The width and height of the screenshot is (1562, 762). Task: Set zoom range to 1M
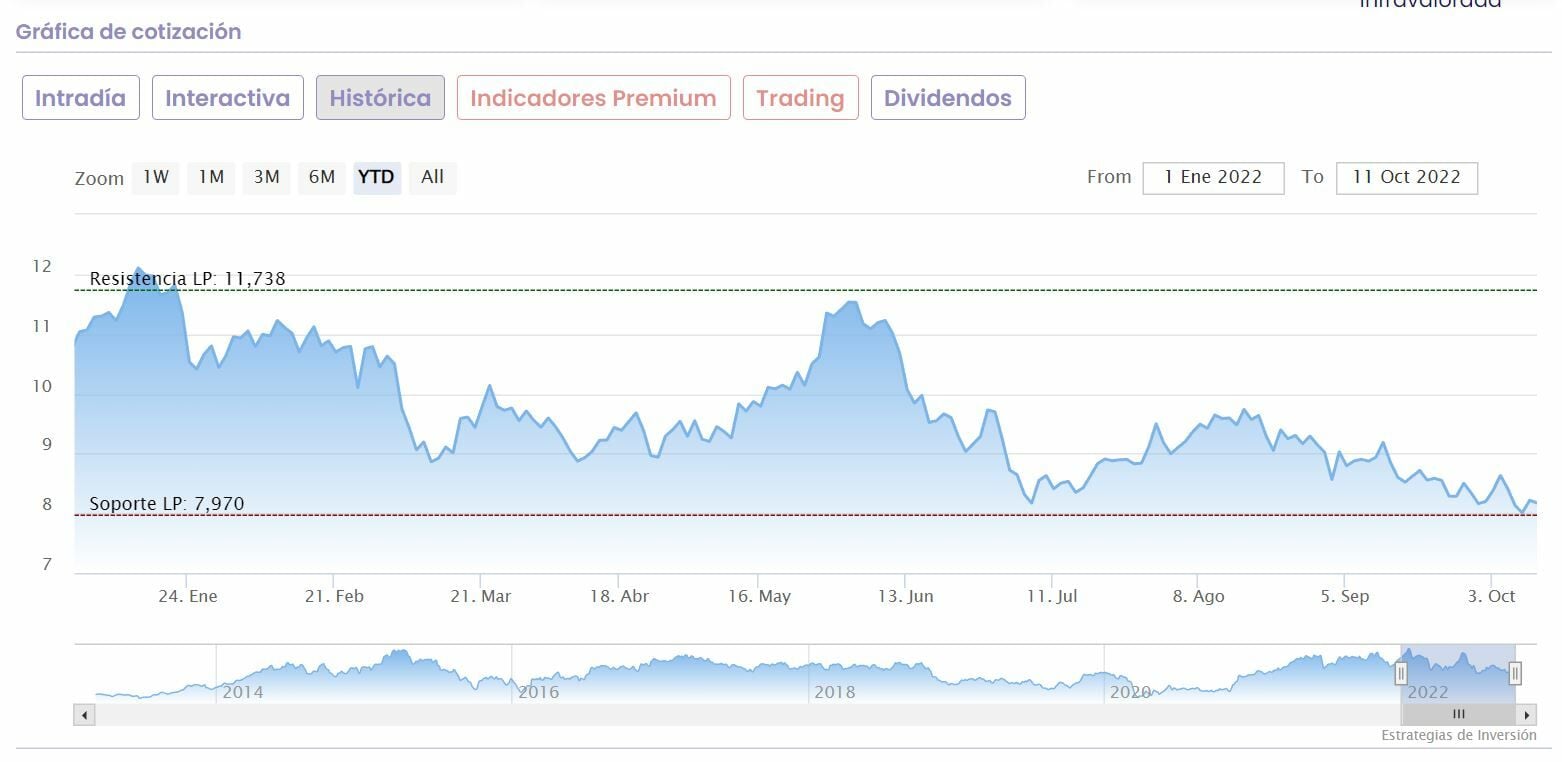click(x=211, y=177)
